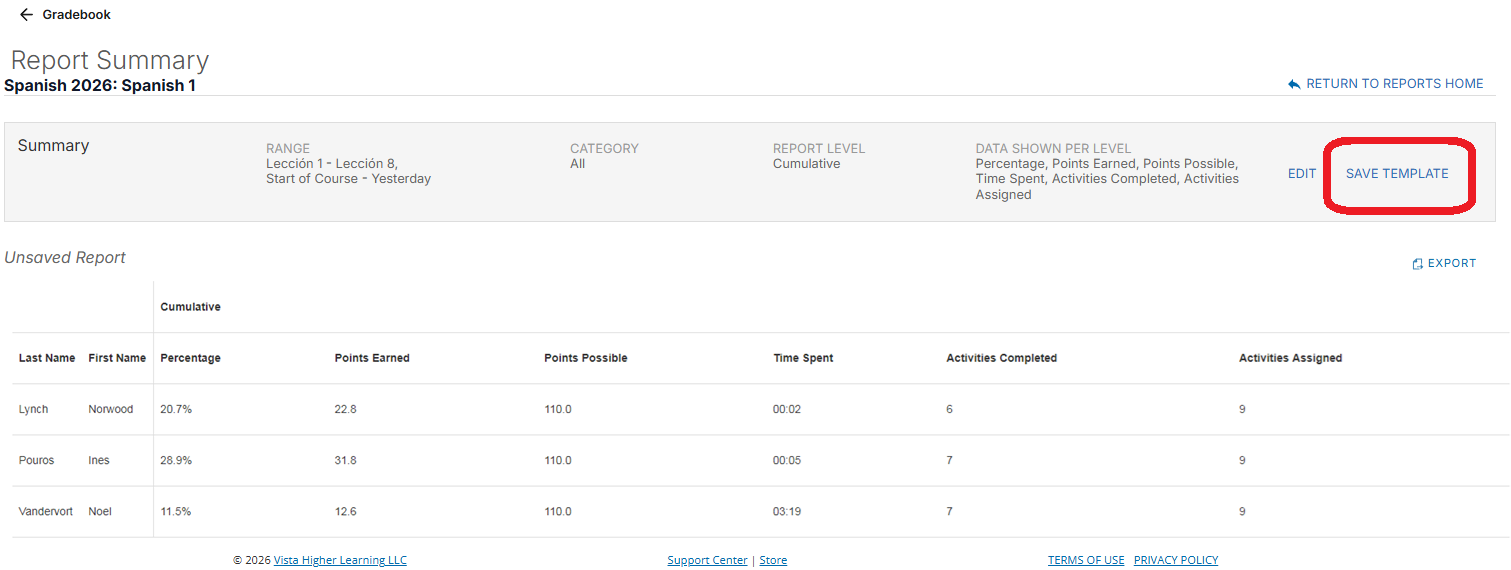
Task: Click the CATEGORY All value
Action: (x=578, y=164)
